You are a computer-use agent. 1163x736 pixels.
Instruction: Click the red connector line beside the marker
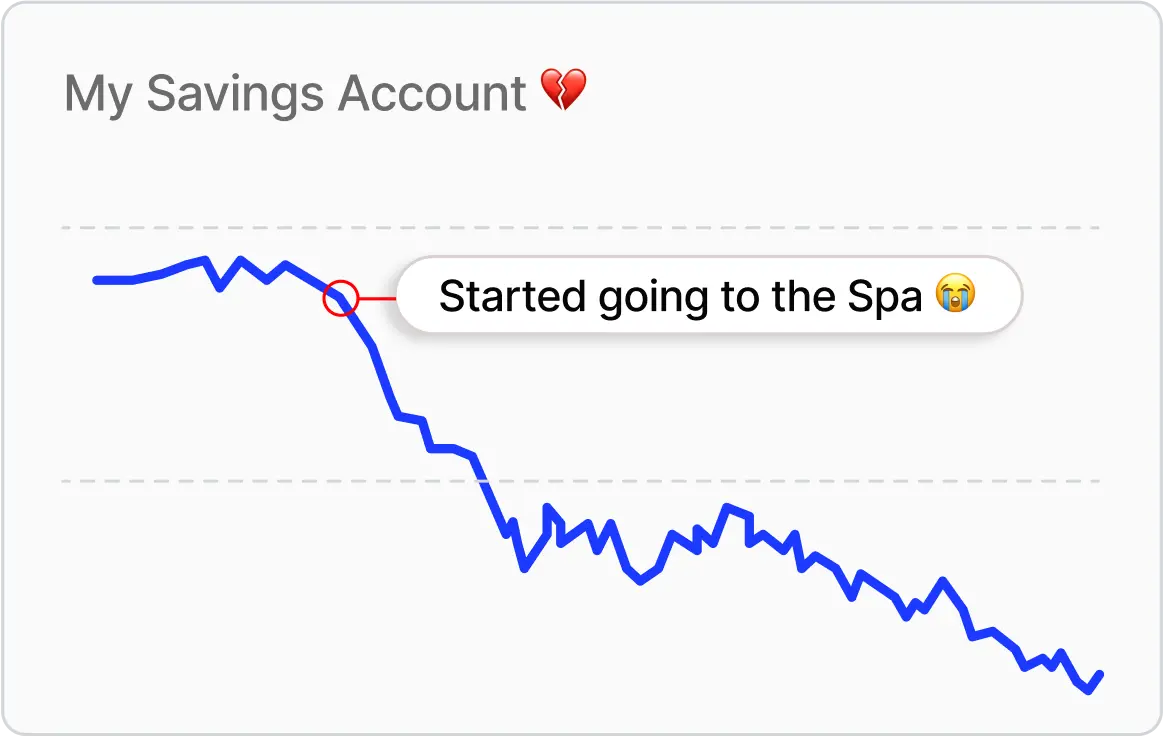pos(377,298)
